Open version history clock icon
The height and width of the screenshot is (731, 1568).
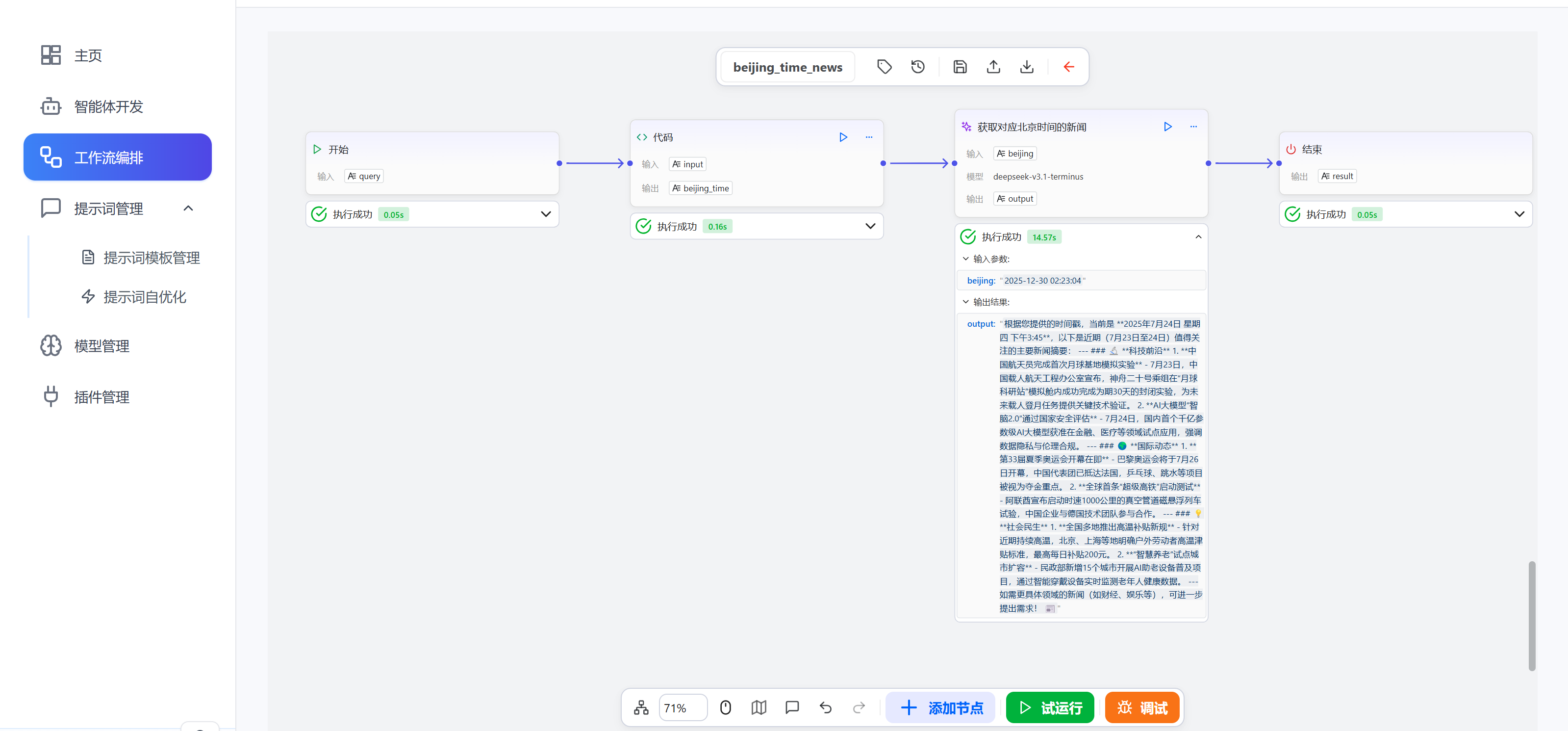coord(917,67)
